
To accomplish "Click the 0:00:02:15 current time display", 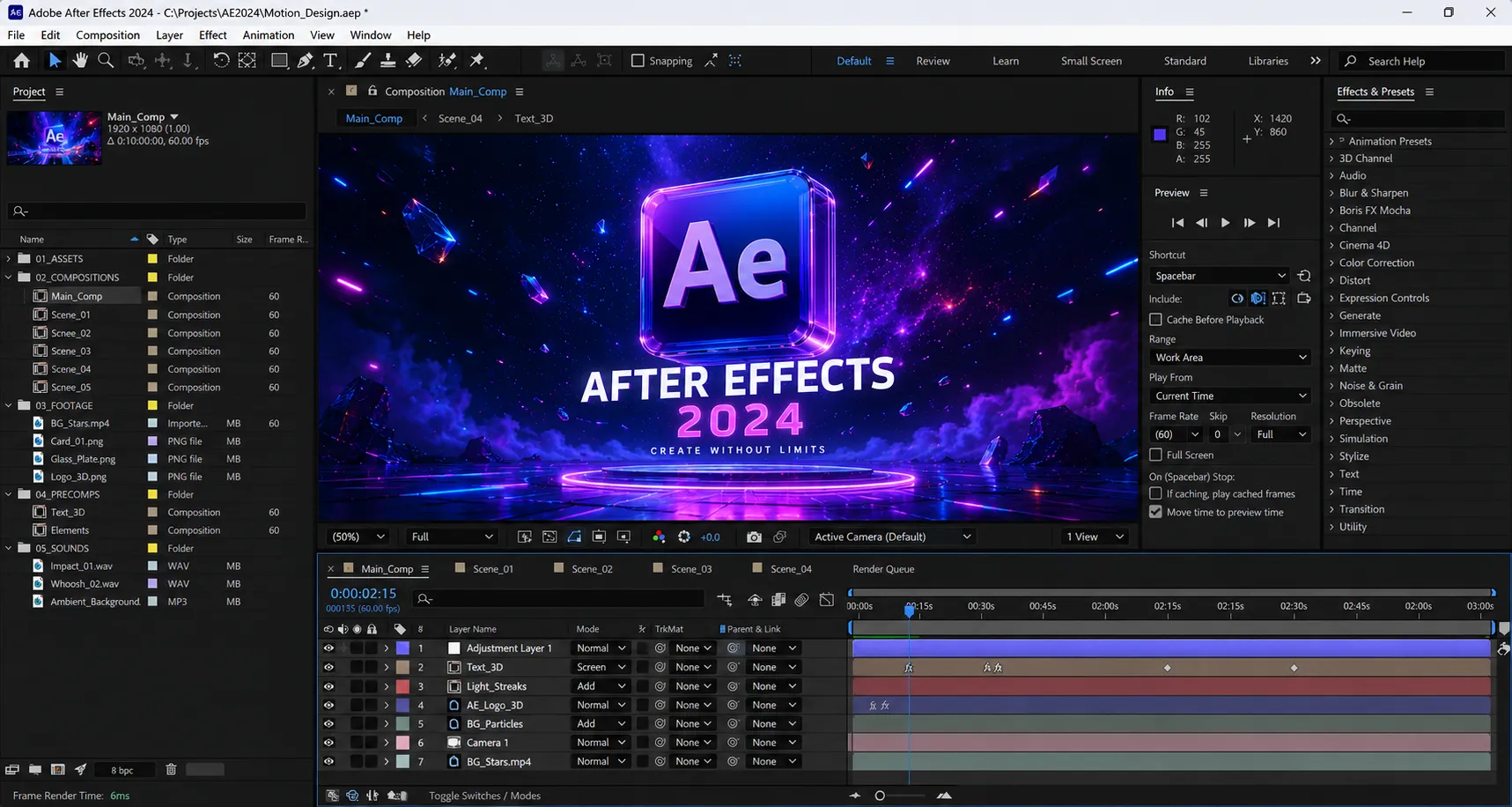I will click(363, 594).
